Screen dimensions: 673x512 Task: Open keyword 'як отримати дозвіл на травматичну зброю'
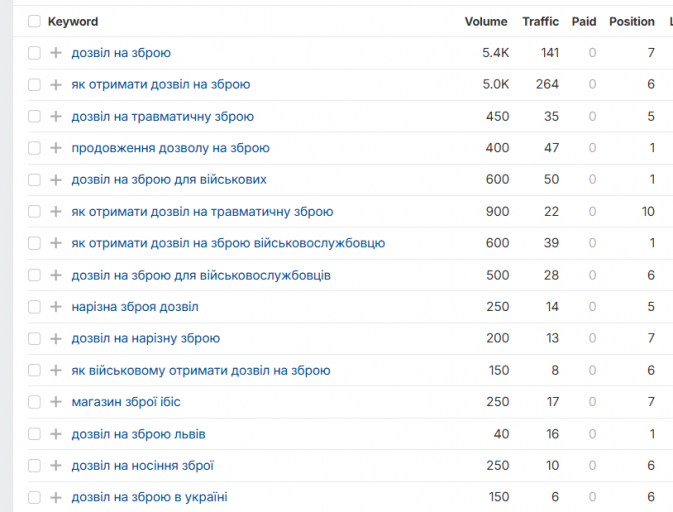(202, 212)
